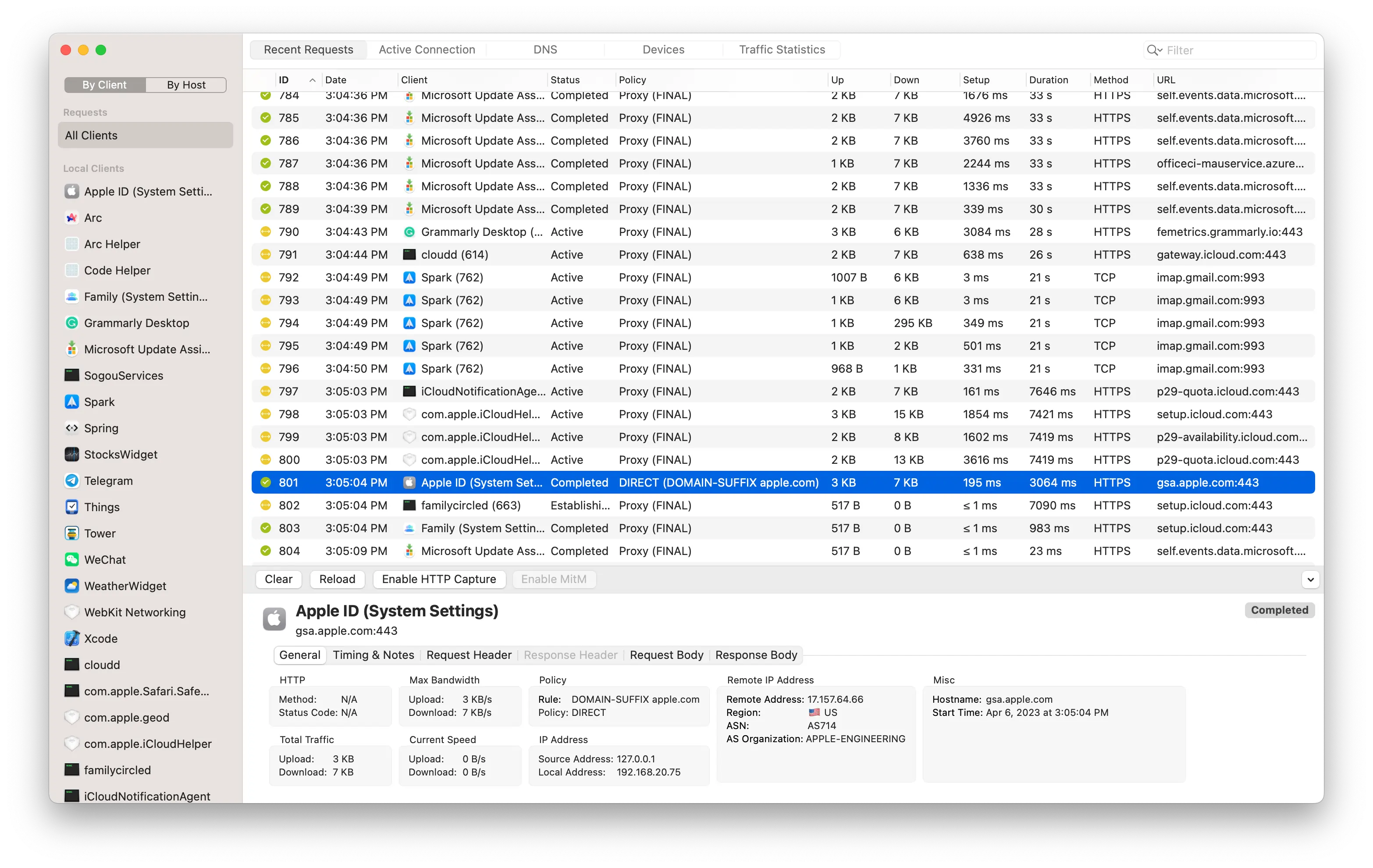The image size is (1373, 868).
Task: Select the Things app icon
Action: point(72,506)
